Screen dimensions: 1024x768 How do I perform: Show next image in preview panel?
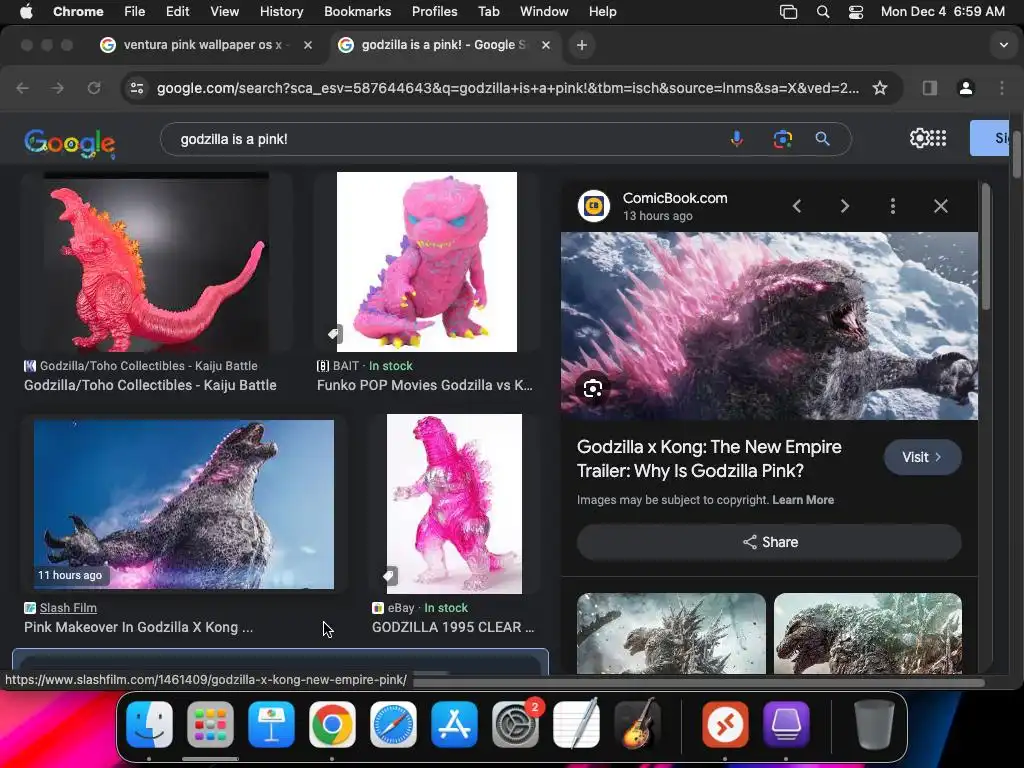(844, 206)
